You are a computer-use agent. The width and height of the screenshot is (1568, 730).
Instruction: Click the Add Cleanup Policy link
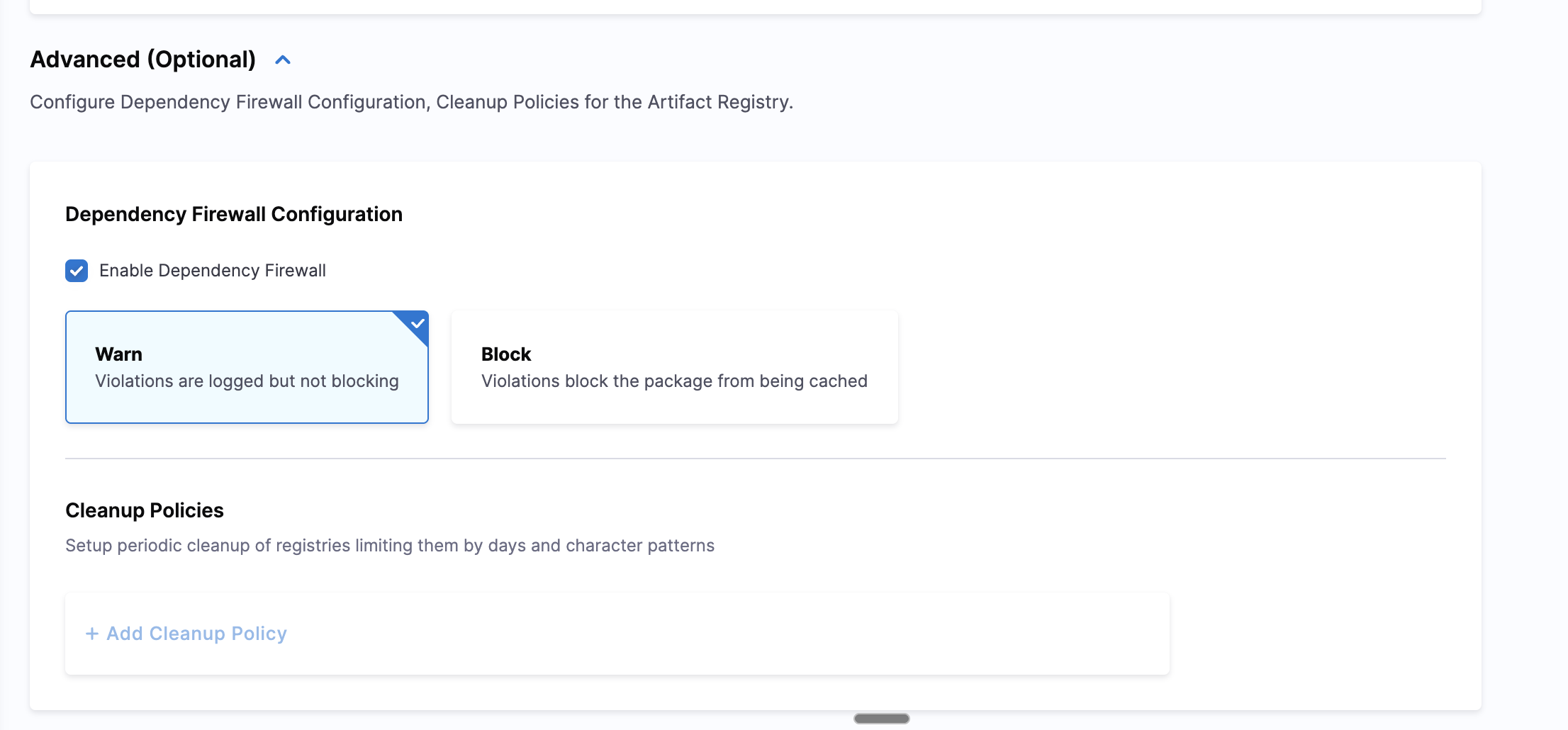click(196, 634)
